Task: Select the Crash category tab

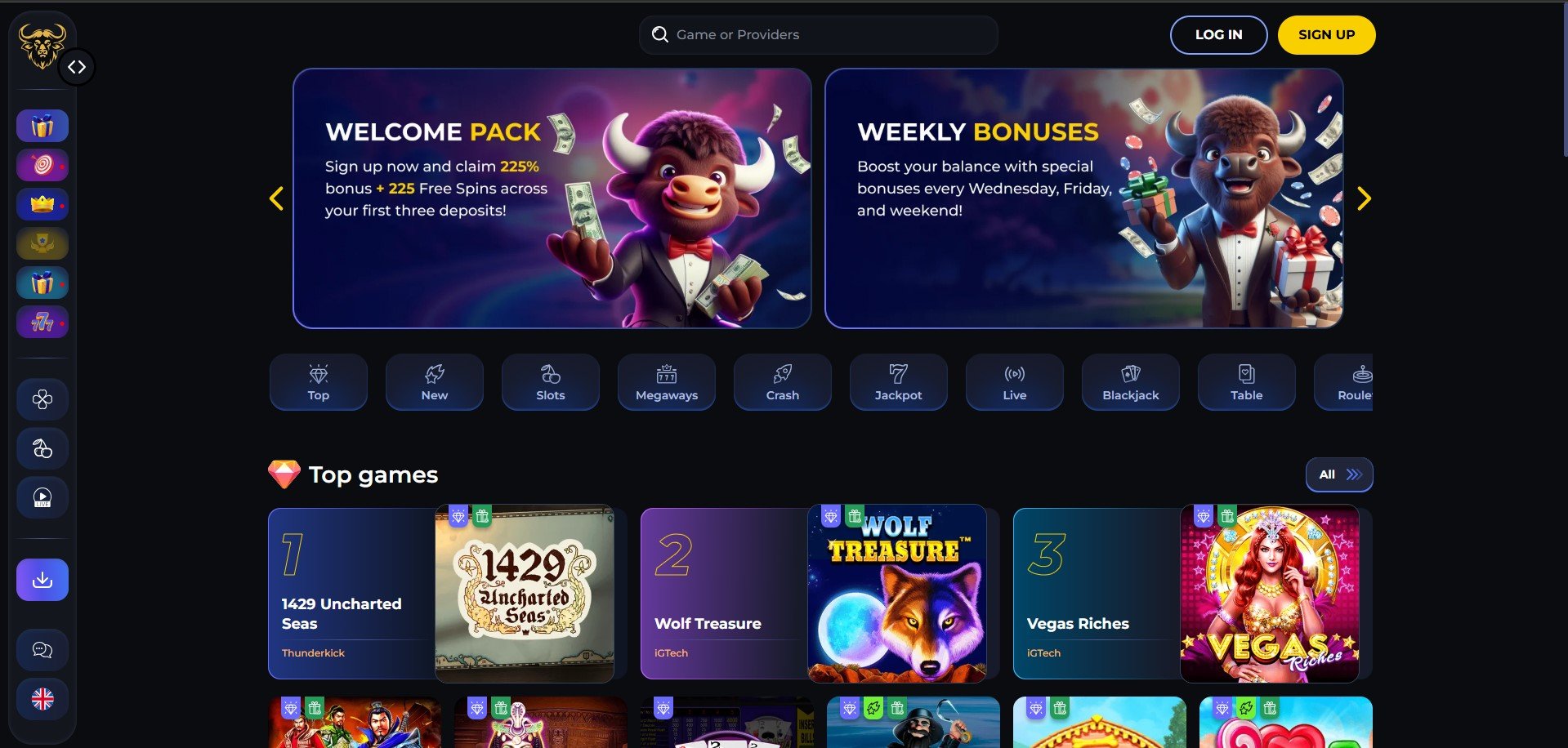Action: [783, 382]
